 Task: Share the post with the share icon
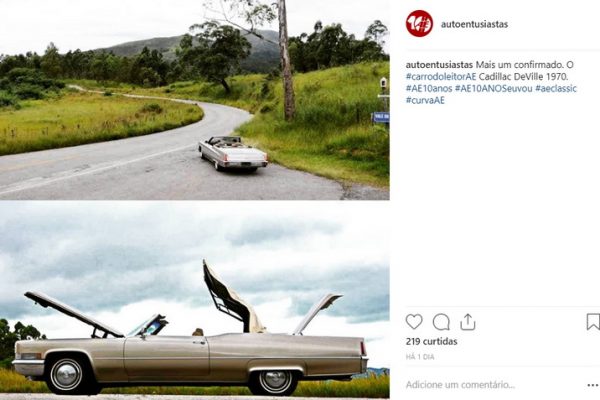[x=468, y=322]
